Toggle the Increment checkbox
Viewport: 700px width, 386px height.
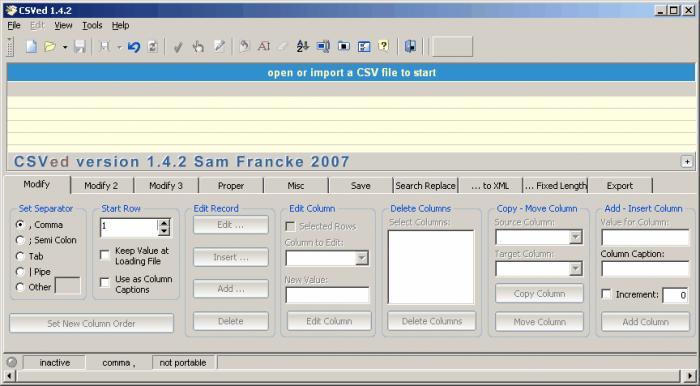(606, 294)
